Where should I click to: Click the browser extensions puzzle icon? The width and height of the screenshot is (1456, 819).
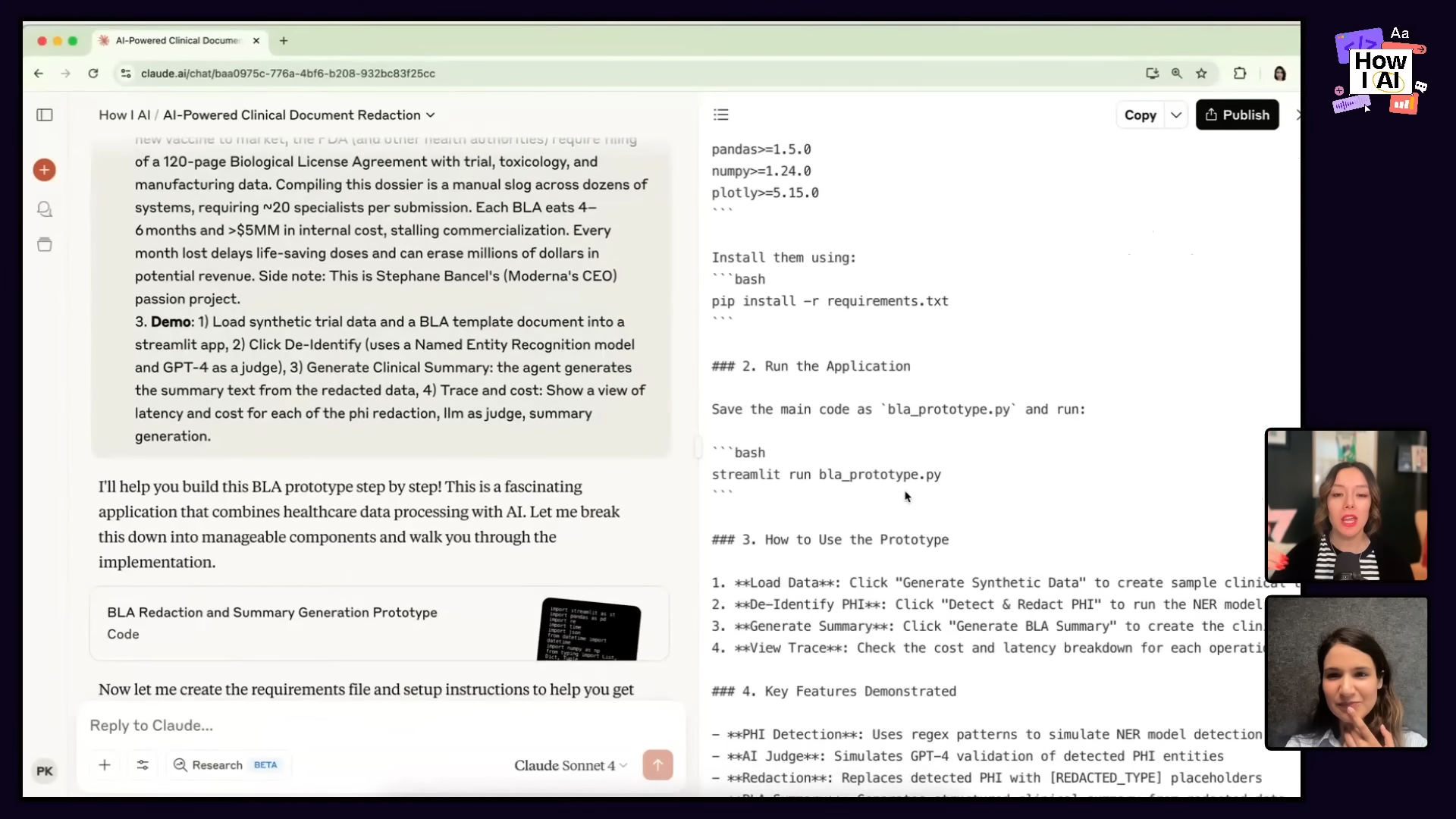[x=1240, y=73]
